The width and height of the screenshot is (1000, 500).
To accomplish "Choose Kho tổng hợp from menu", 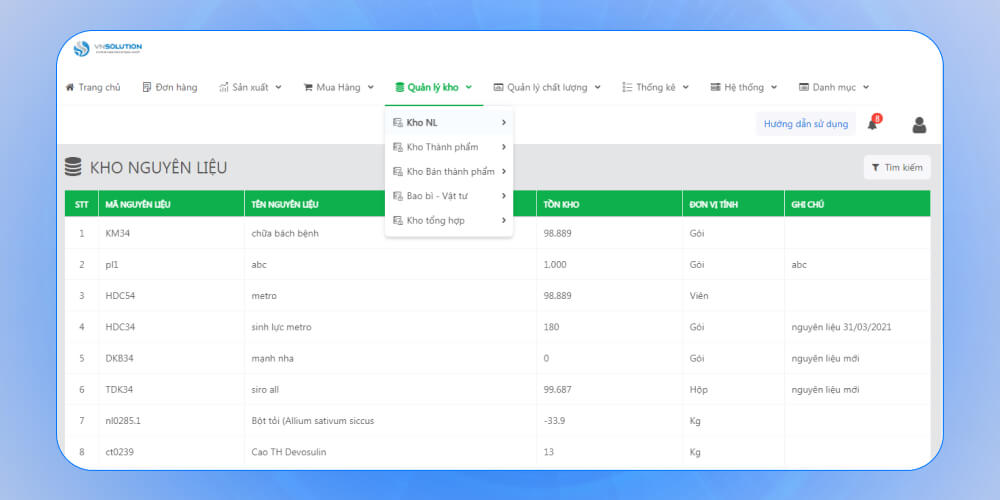I will click(435, 220).
